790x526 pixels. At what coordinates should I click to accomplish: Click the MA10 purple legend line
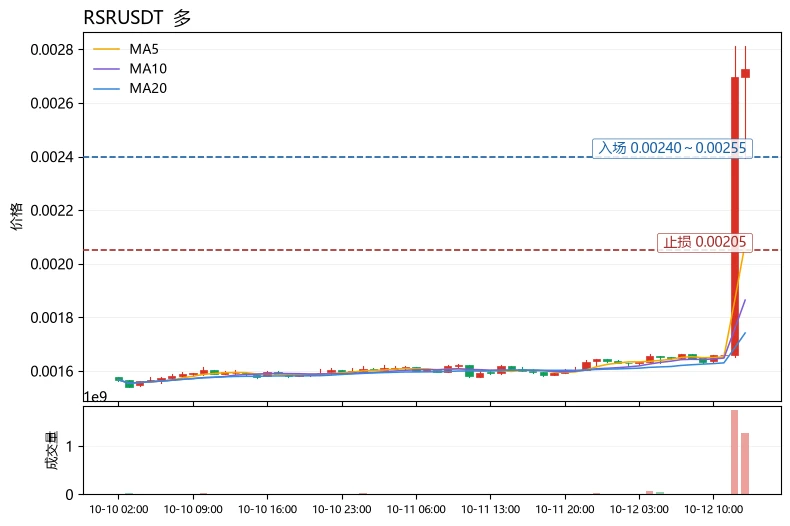[x=106, y=69]
